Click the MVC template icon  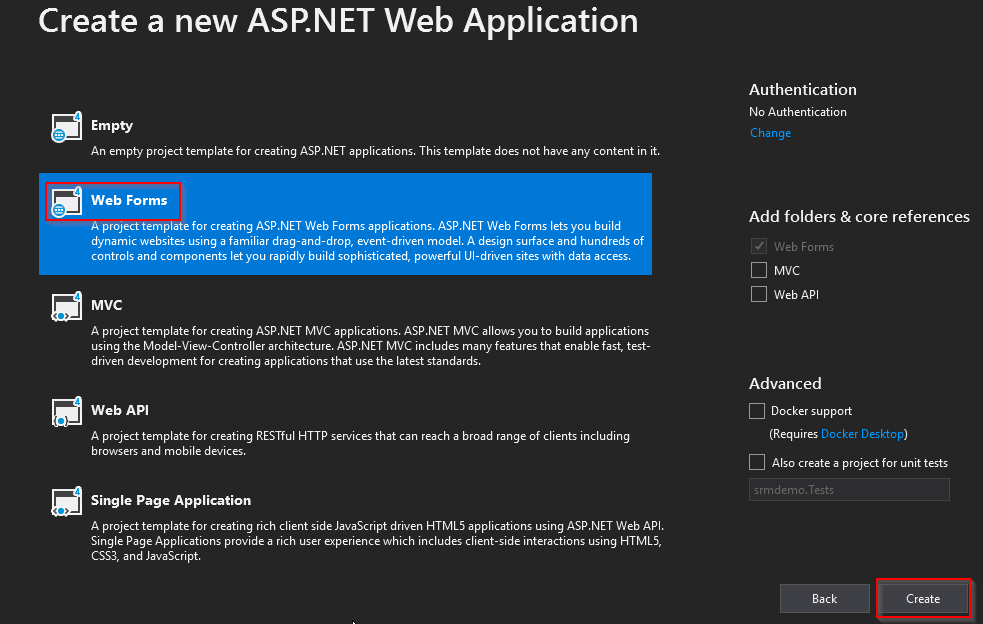click(x=66, y=307)
